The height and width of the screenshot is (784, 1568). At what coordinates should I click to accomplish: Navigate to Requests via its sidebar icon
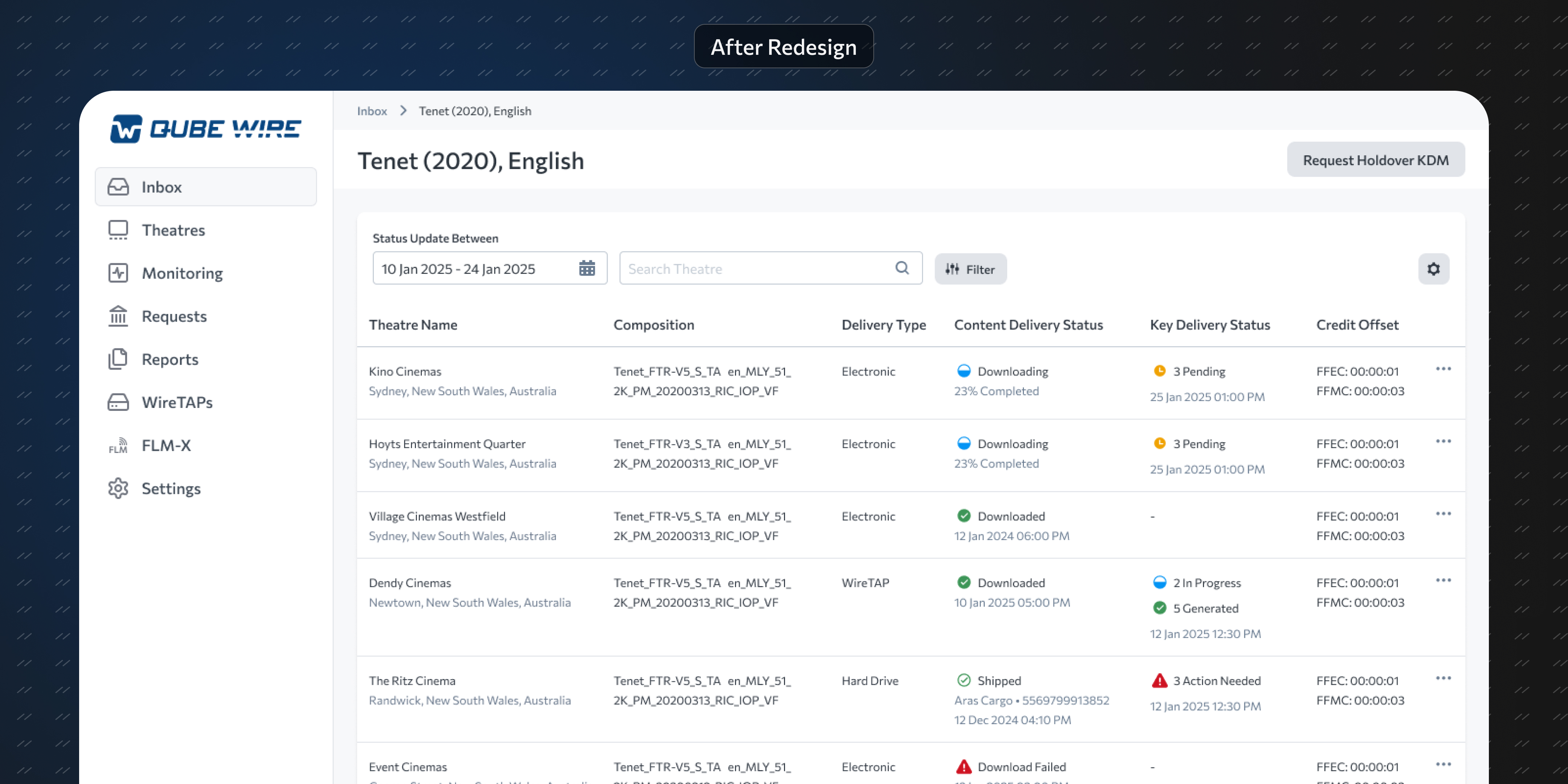point(118,316)
